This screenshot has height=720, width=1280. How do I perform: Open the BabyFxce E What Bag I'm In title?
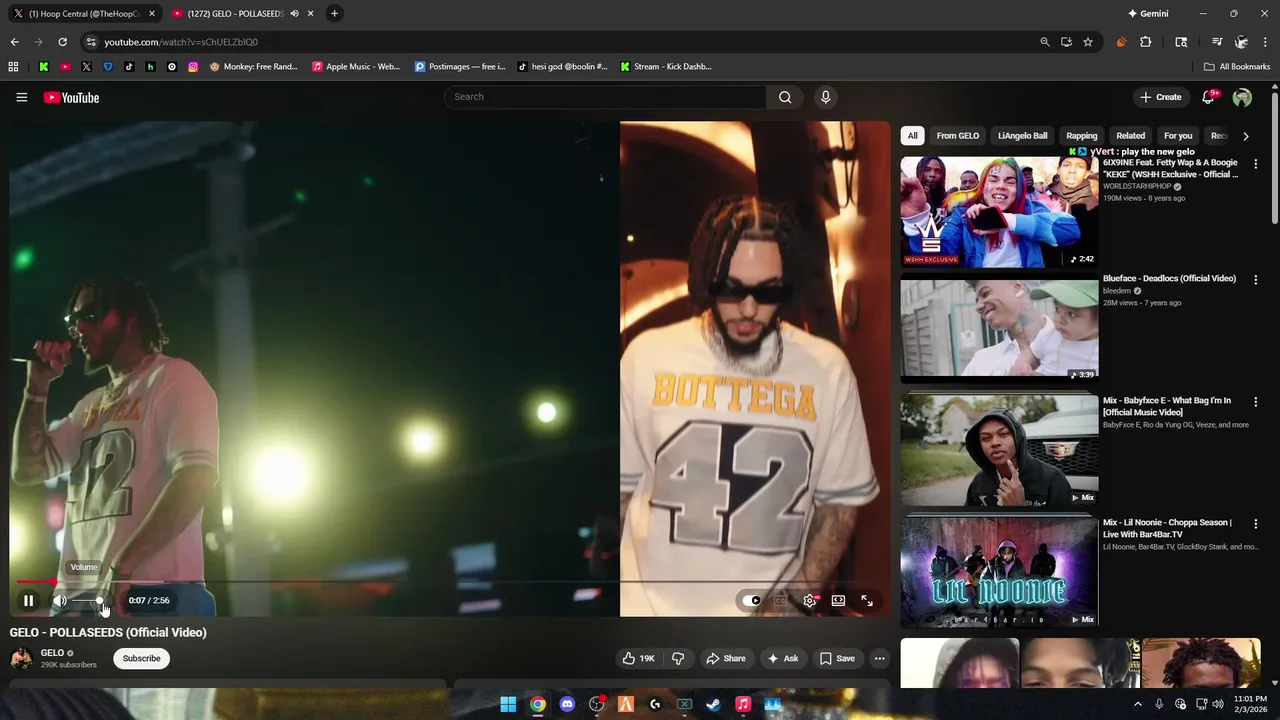point(1167,406)
